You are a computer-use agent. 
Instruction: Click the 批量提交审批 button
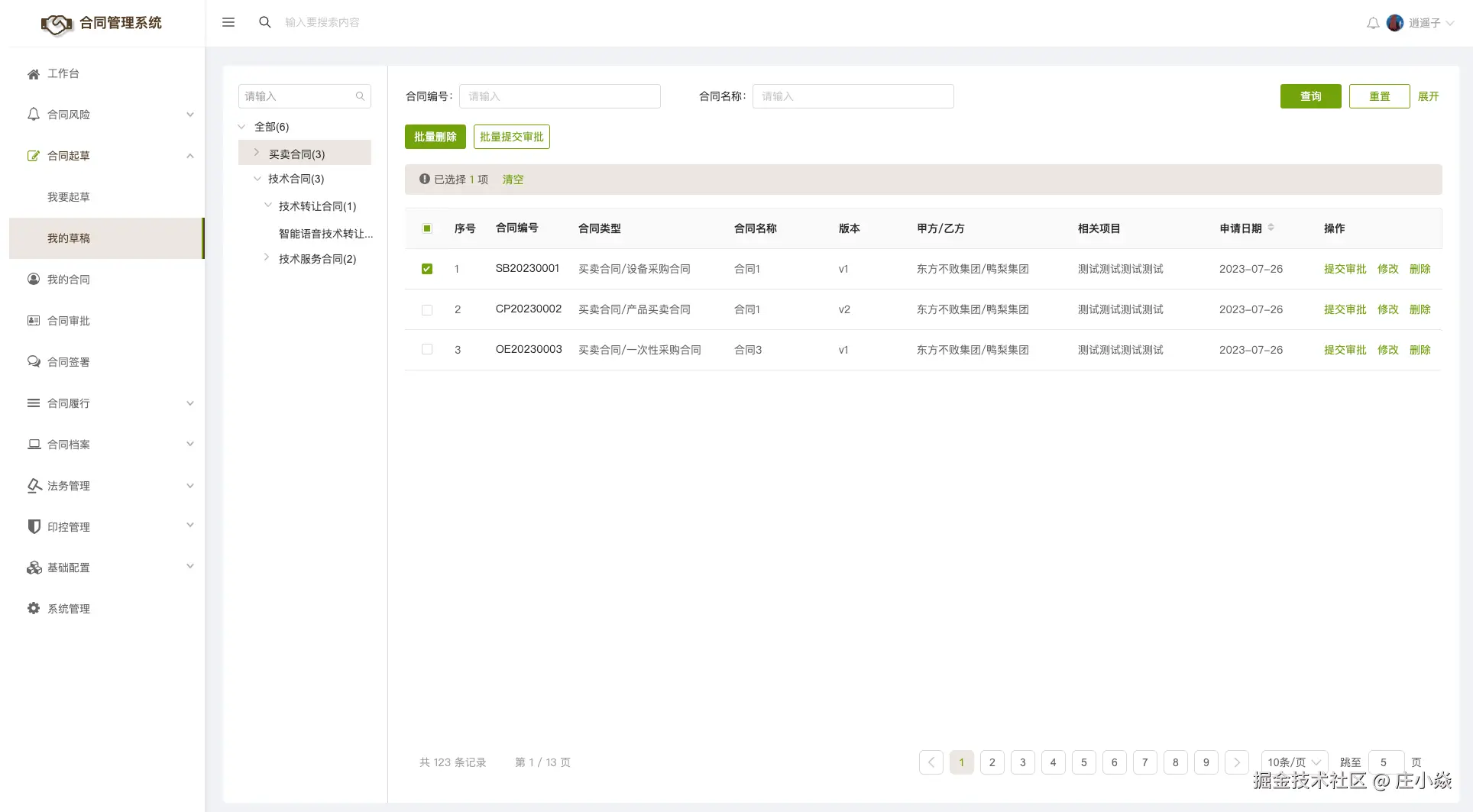(512, 137)
